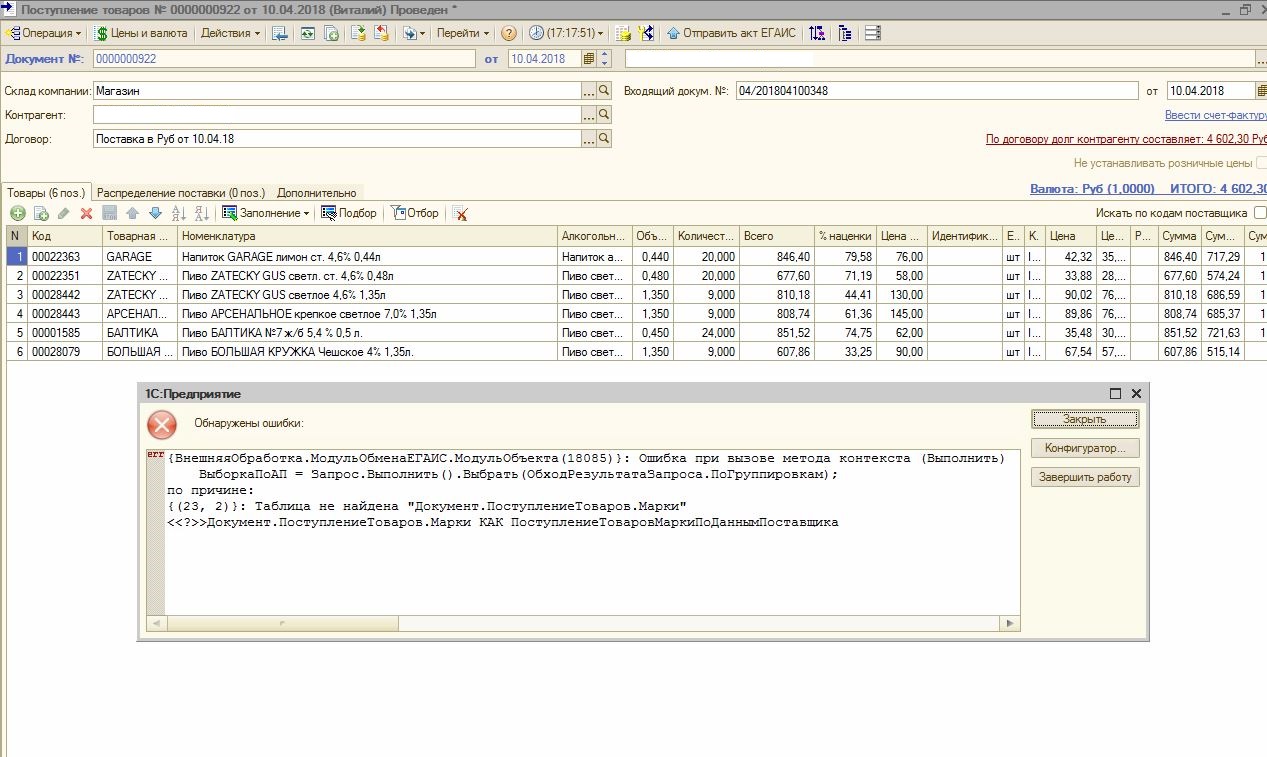Viewport: 1267px width, 757px height.
Task: Click the red delete row icon
Action: point(86,213)
